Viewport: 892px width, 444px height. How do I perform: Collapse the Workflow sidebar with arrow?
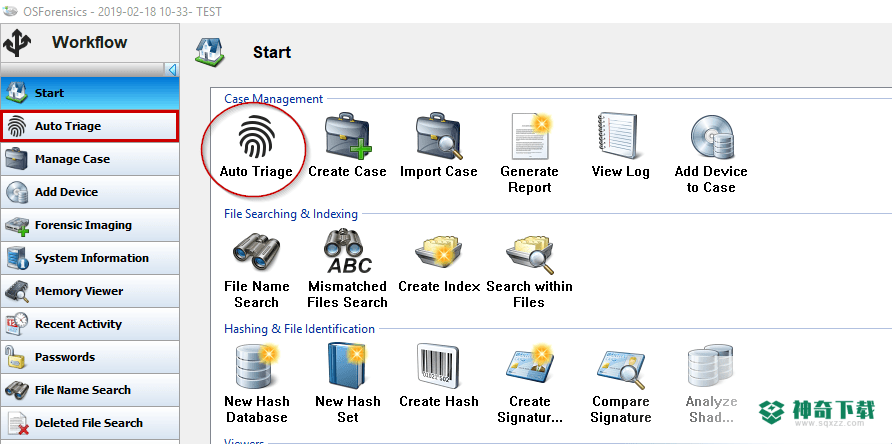172,70
